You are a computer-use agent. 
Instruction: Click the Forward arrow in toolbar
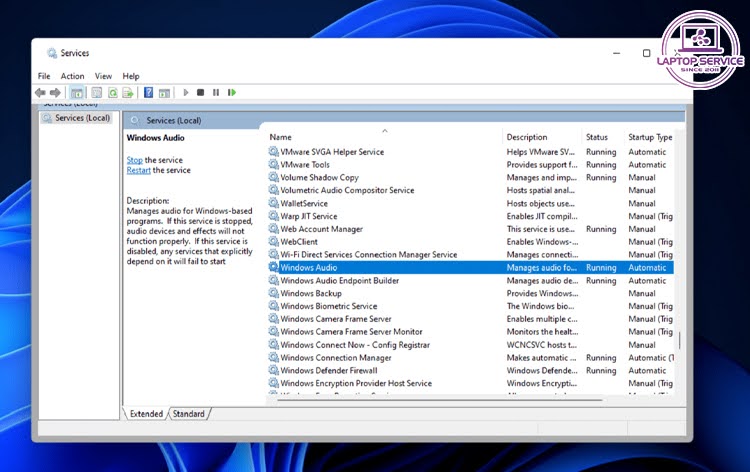(x=56, y=92)
